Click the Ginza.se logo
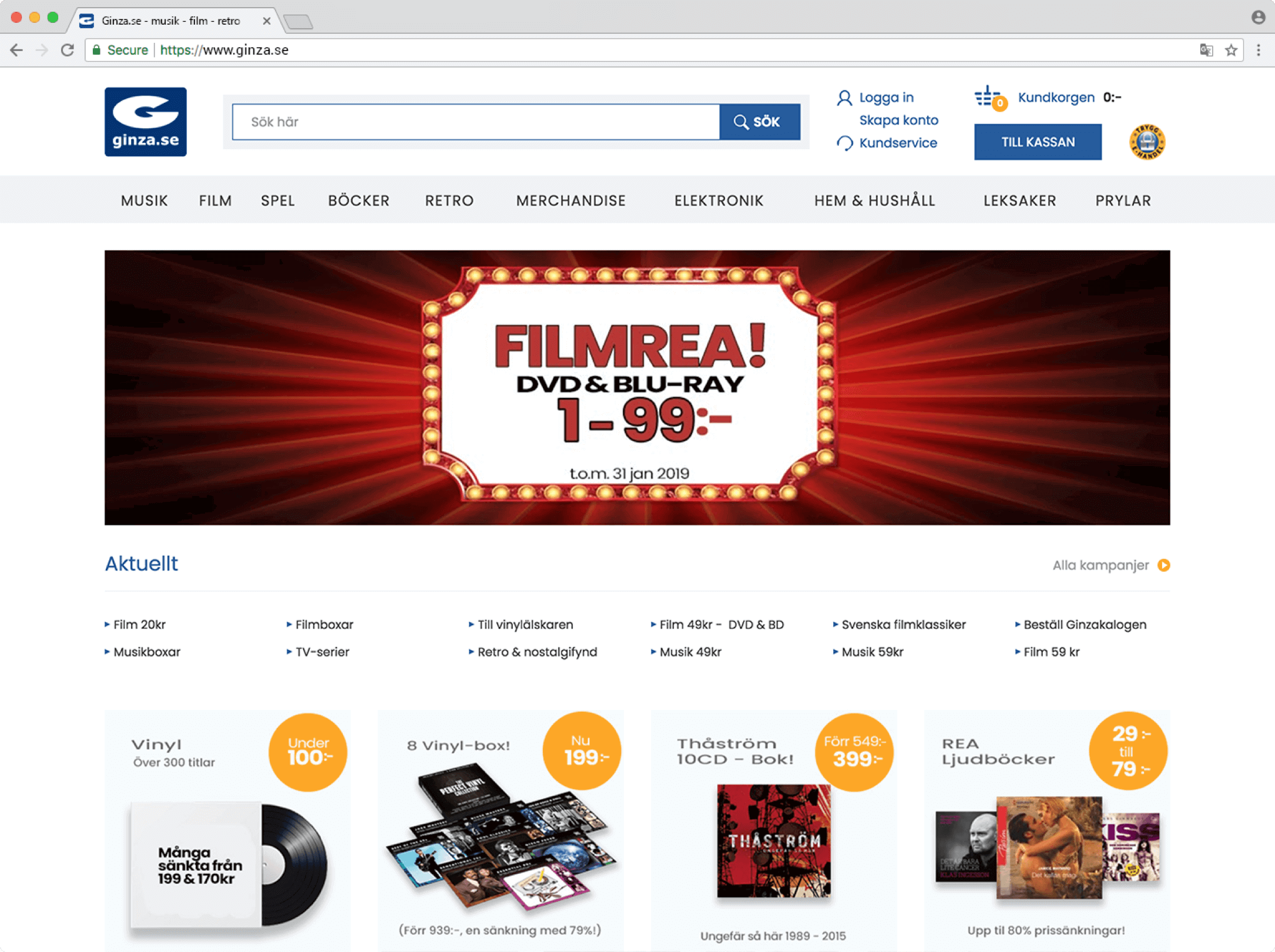The image size is (1275, 952). pyautogui.click(x=146, y=122)
